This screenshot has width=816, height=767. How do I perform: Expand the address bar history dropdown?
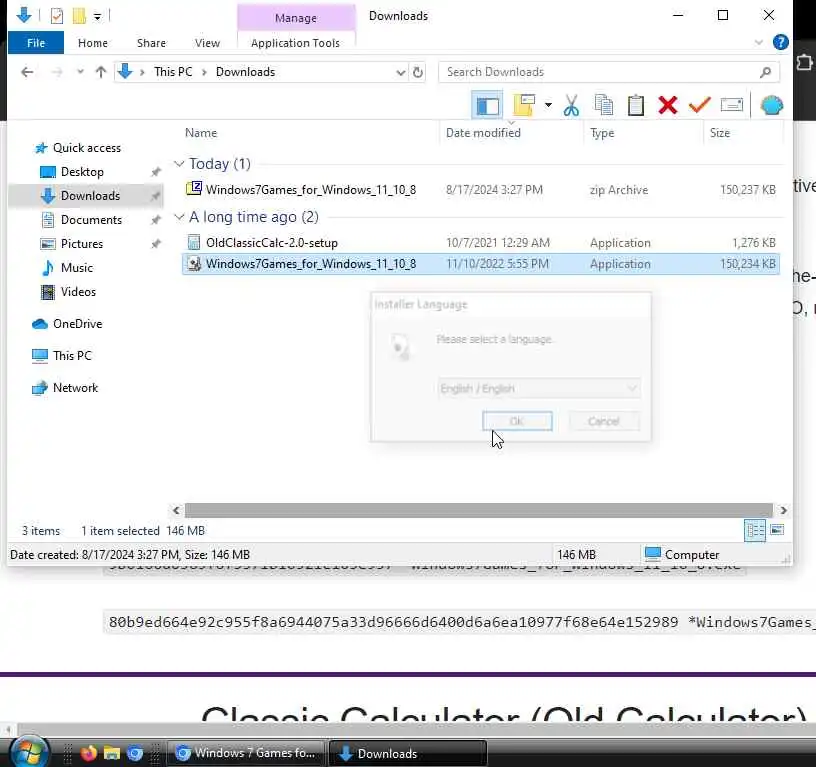point(400,72)
